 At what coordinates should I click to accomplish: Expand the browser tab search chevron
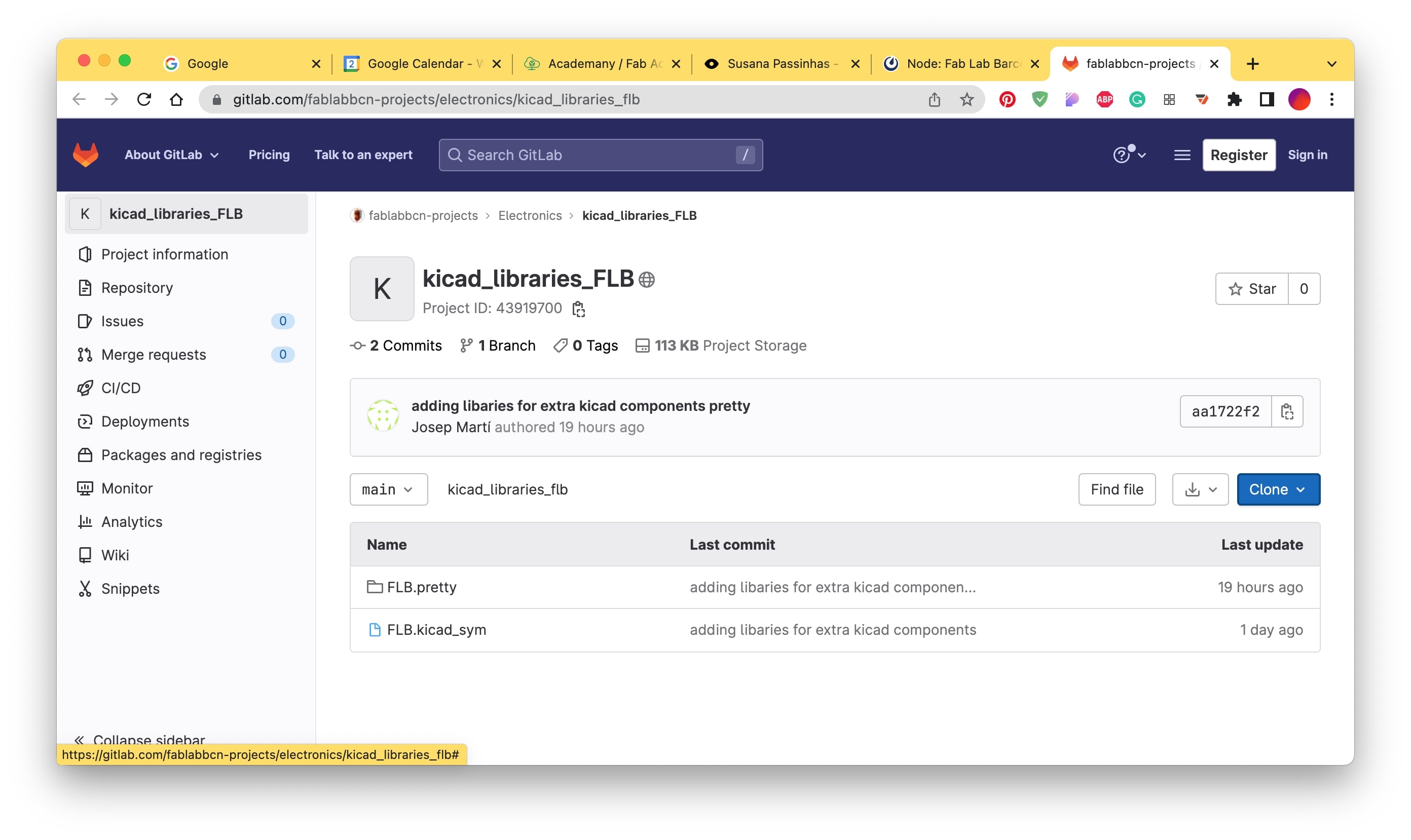1332,64
